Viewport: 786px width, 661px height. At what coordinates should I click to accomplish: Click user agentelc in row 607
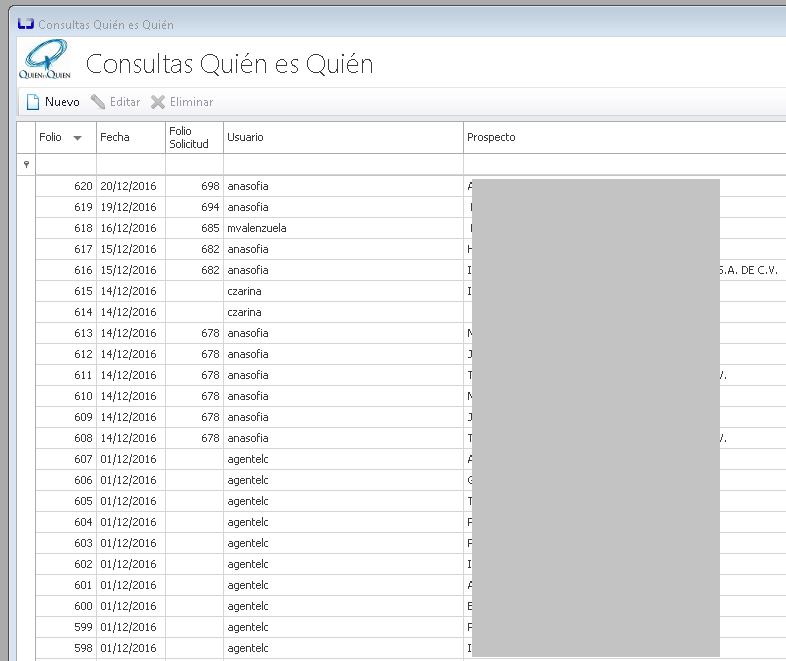coord(248,460)
